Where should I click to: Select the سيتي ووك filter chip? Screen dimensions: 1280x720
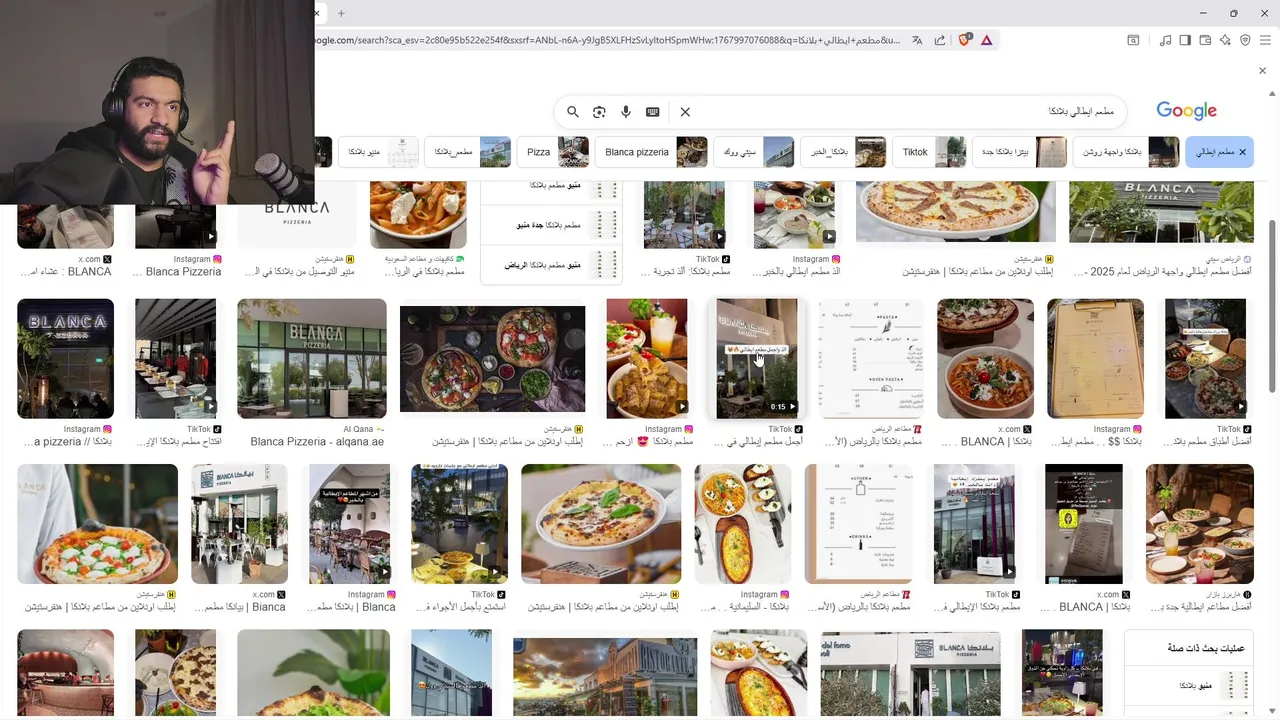[x=754, y=152]
